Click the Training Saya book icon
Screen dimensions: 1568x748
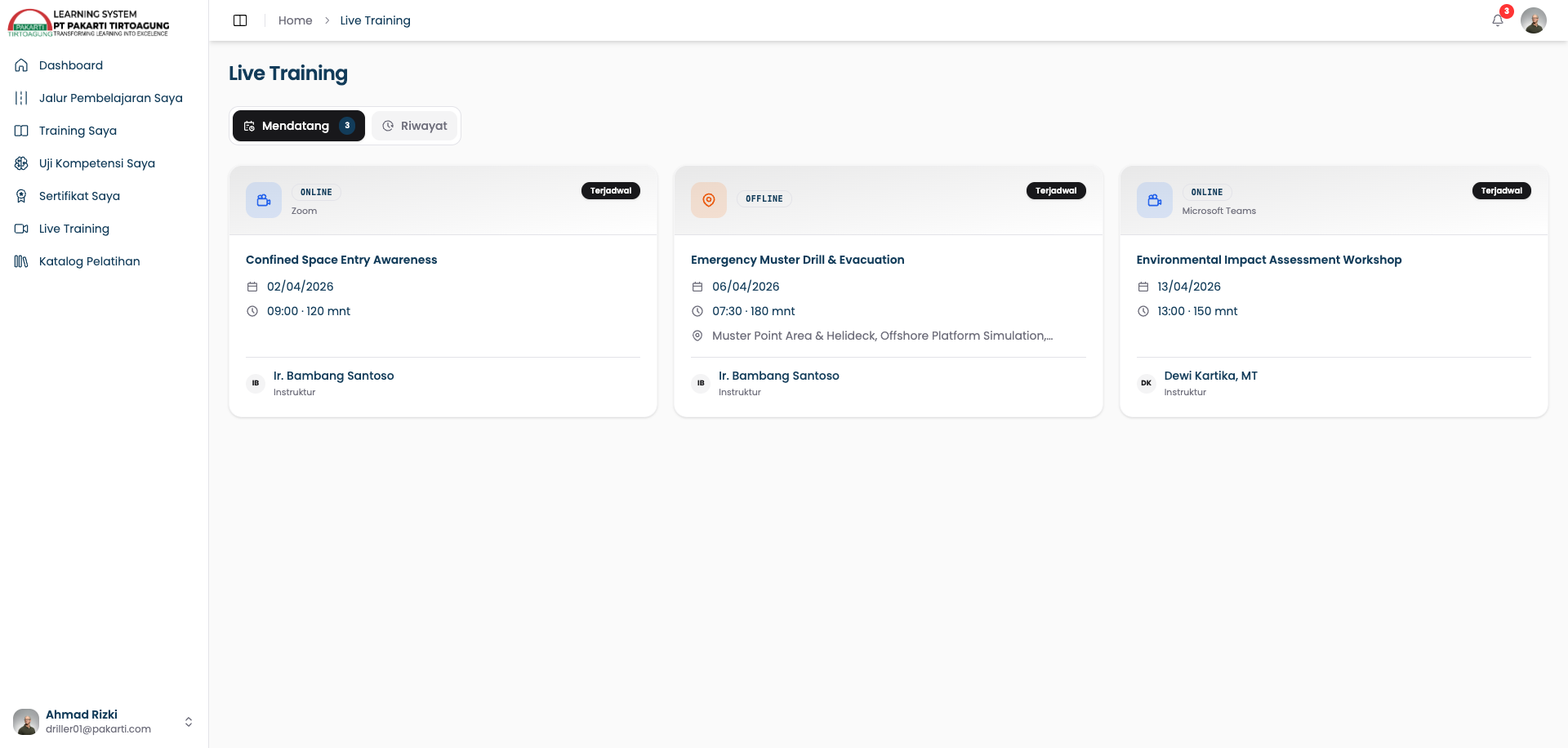(x=21, y=131)
